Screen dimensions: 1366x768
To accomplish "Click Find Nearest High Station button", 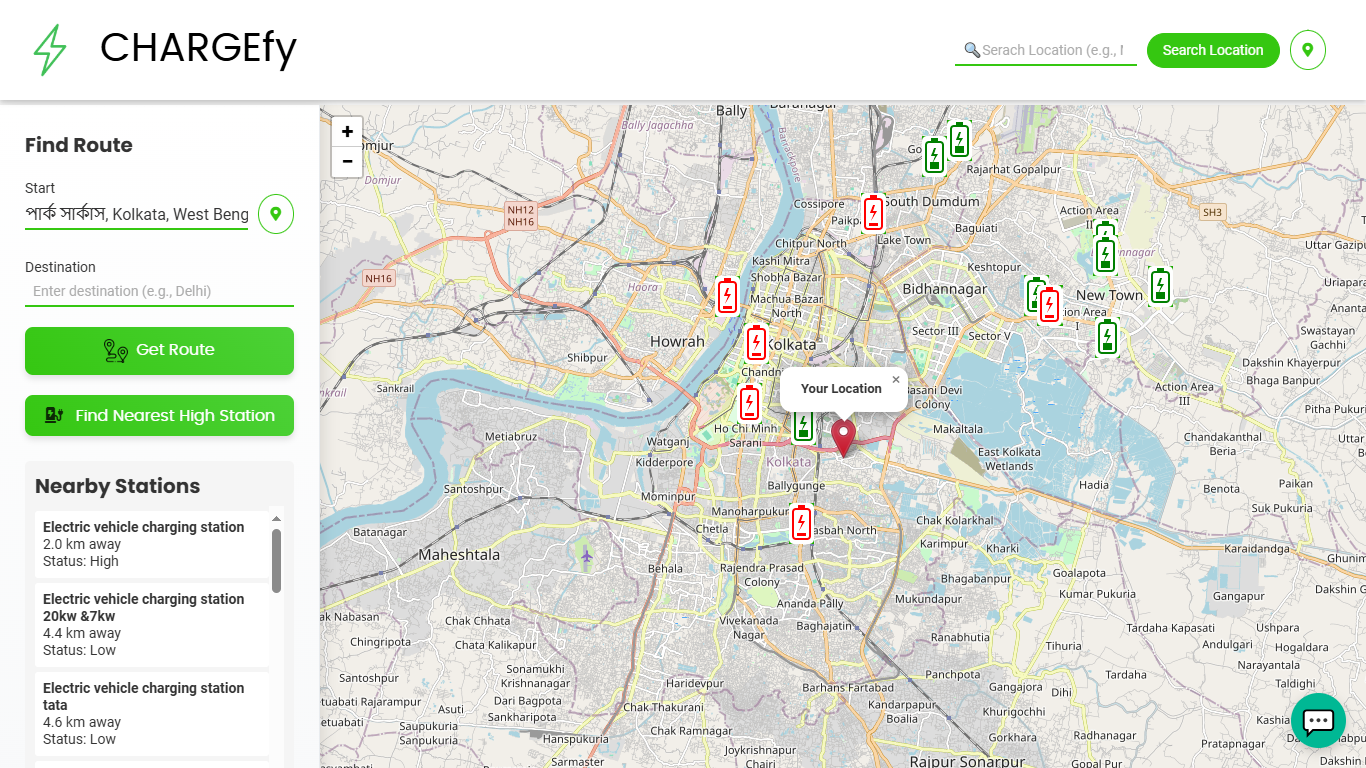I will pyautogui.click(x=159, y=416).
